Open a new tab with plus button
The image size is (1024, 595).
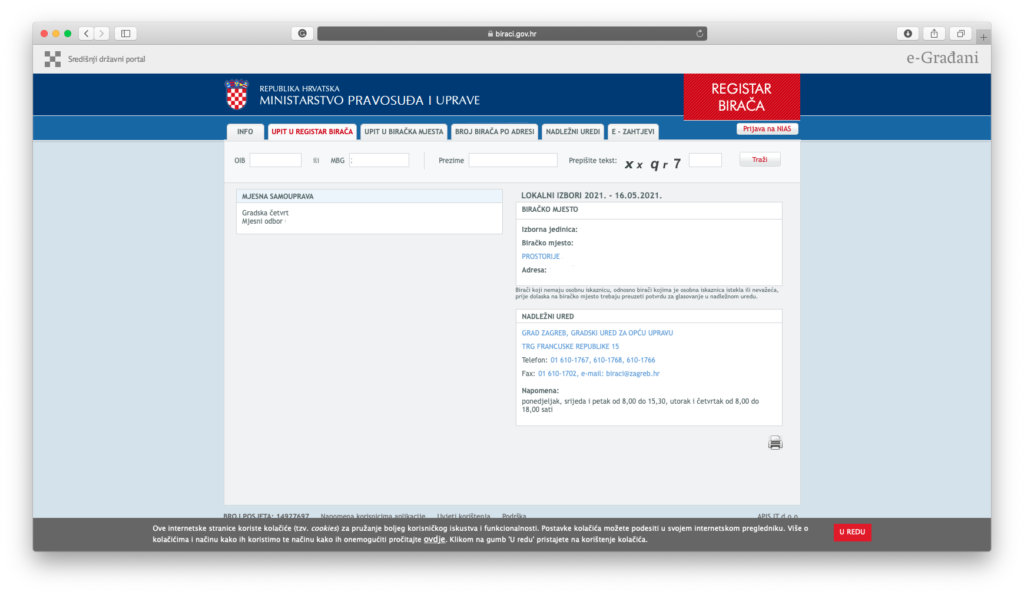983,36
